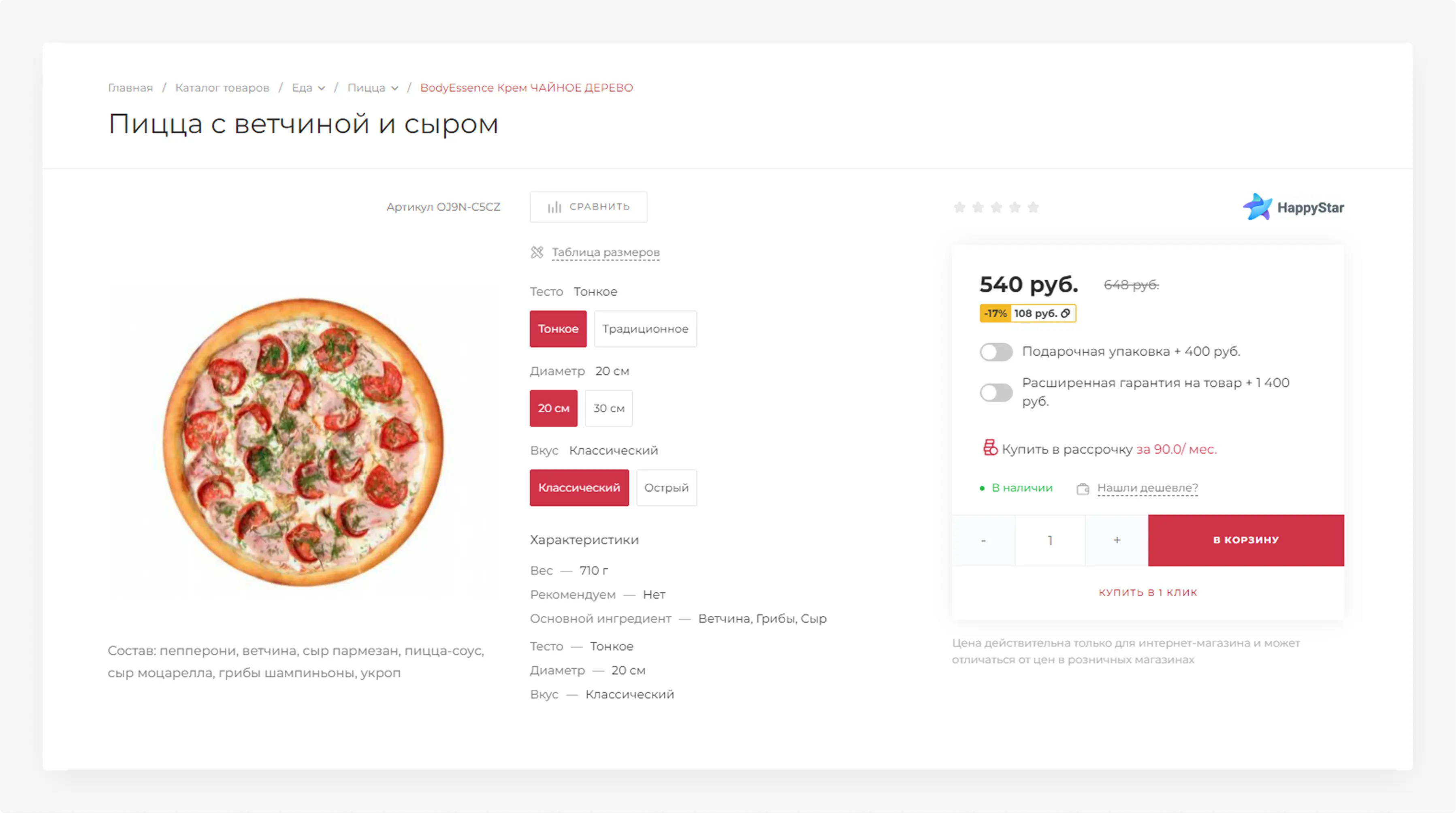Click the HappyStar brand logo
This screenshot has height=815, width=1456.
click(x=1293, y=207)
